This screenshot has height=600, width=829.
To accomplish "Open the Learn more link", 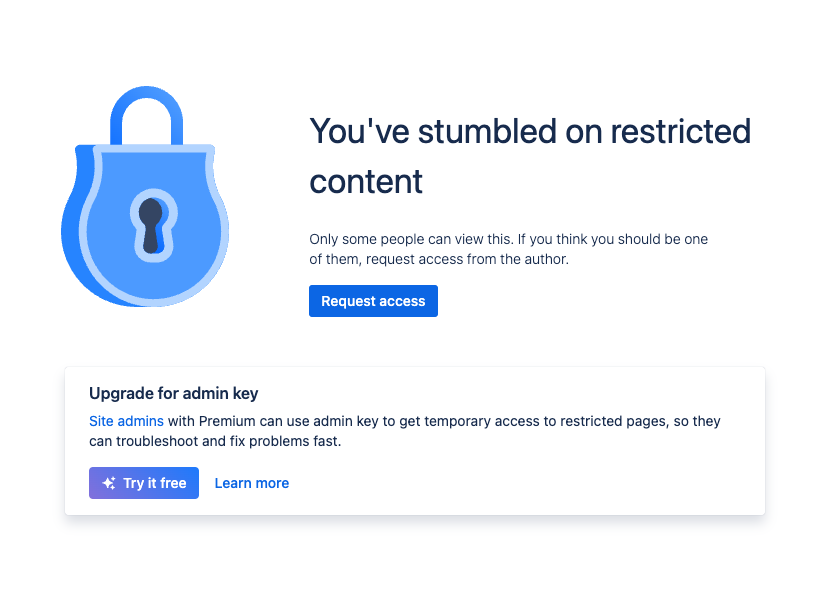I will coord(252,483).
